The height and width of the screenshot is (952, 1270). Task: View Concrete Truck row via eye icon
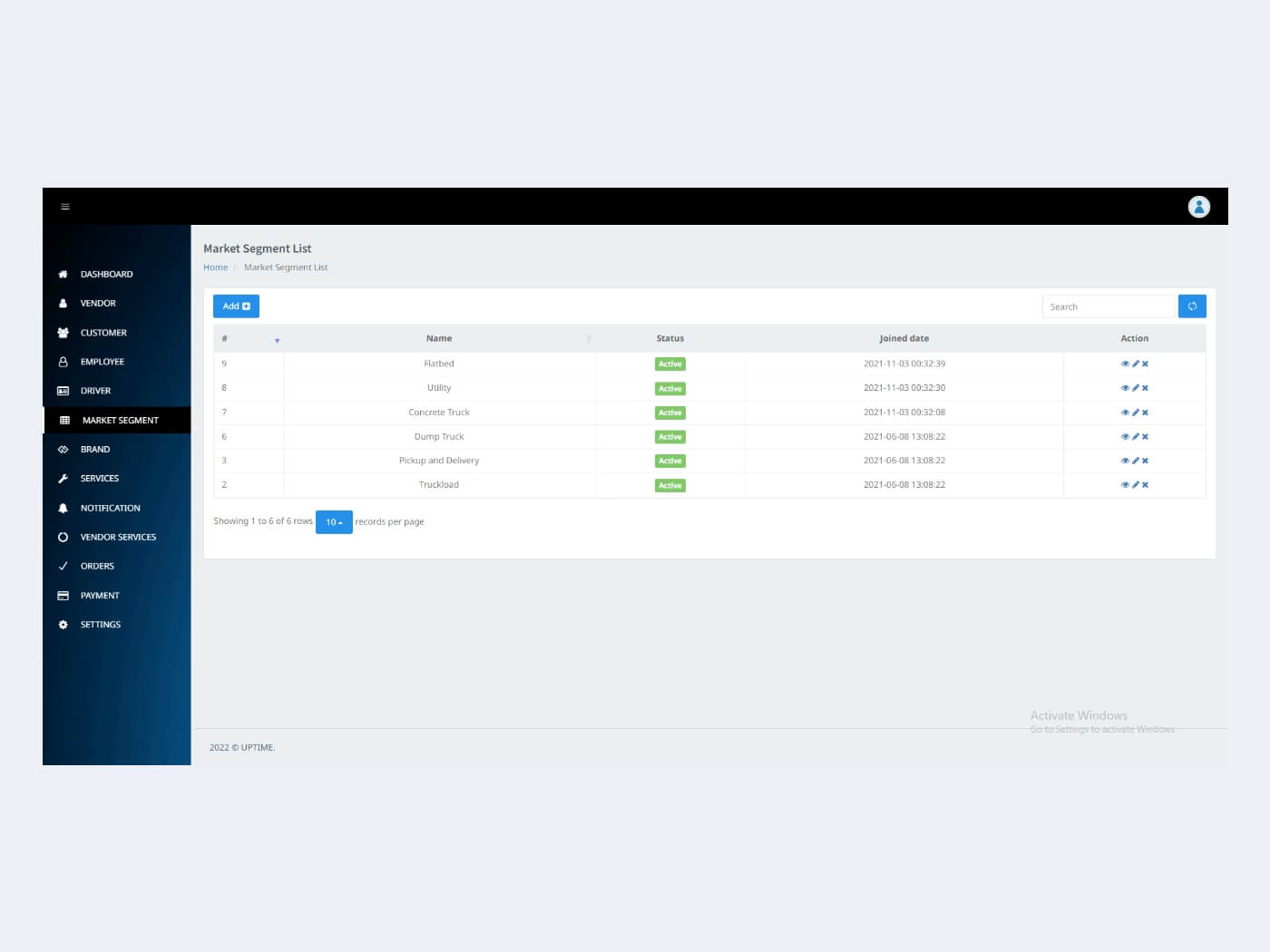pyautogui.click(x=1125, y=413)
